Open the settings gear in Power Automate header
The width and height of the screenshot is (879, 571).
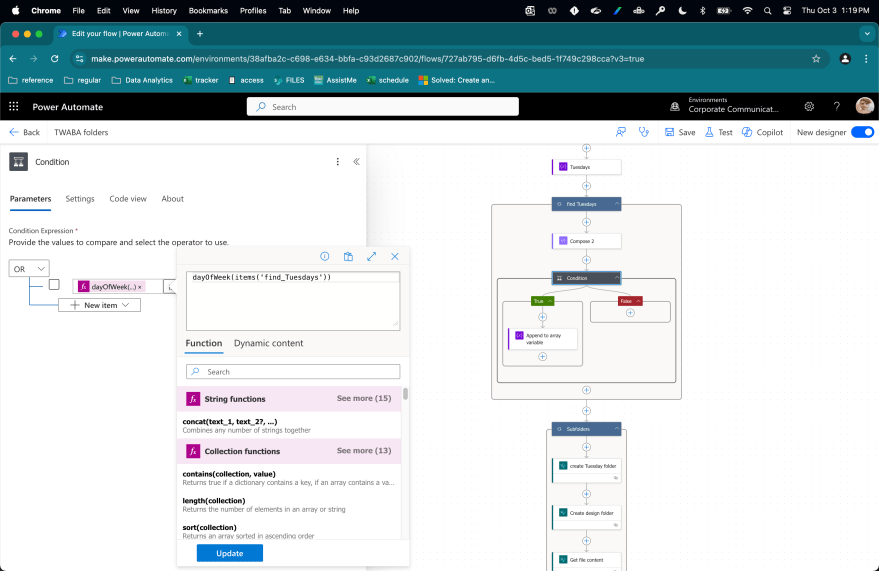click(809, 106)
